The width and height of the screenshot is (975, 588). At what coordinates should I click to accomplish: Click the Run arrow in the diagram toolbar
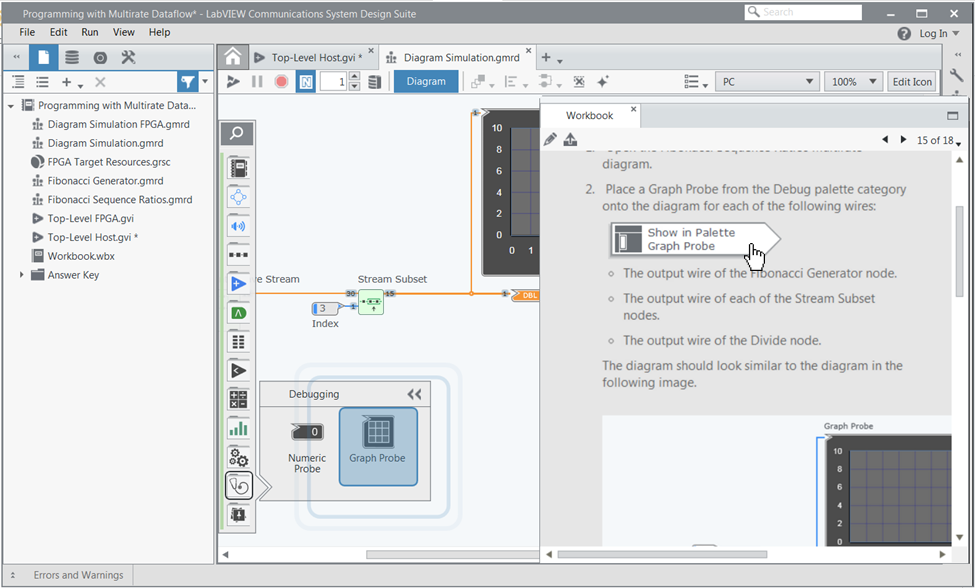tap(233, 82)
